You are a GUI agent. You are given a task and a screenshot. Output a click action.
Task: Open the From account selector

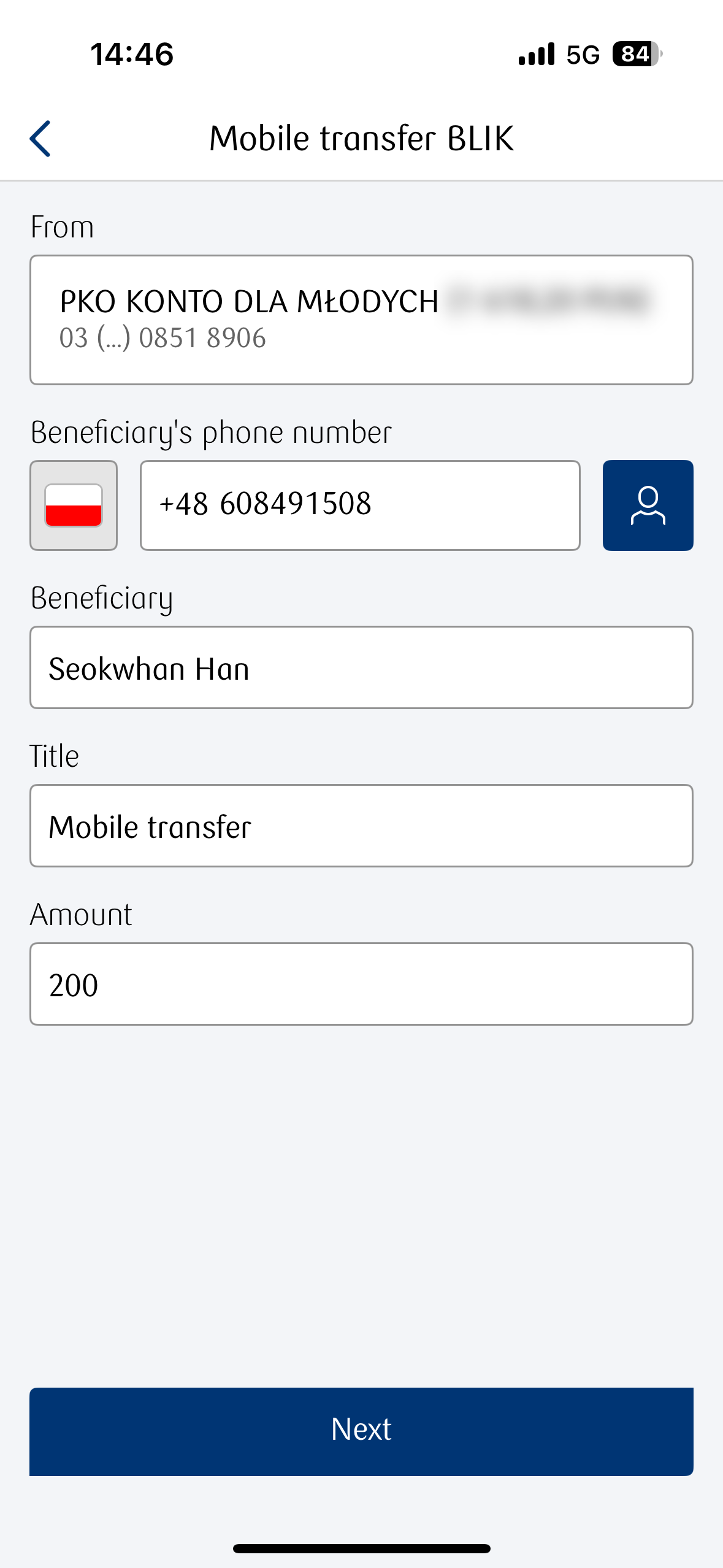pos(361,320)
